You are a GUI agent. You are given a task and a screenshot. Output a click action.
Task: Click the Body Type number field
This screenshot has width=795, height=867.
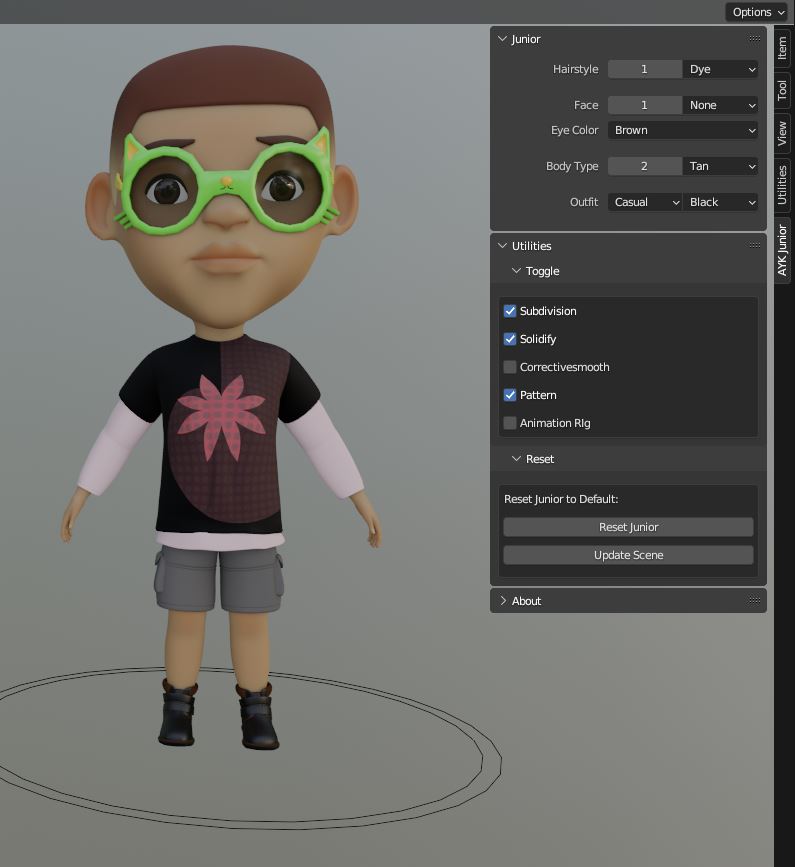point(644,166)
